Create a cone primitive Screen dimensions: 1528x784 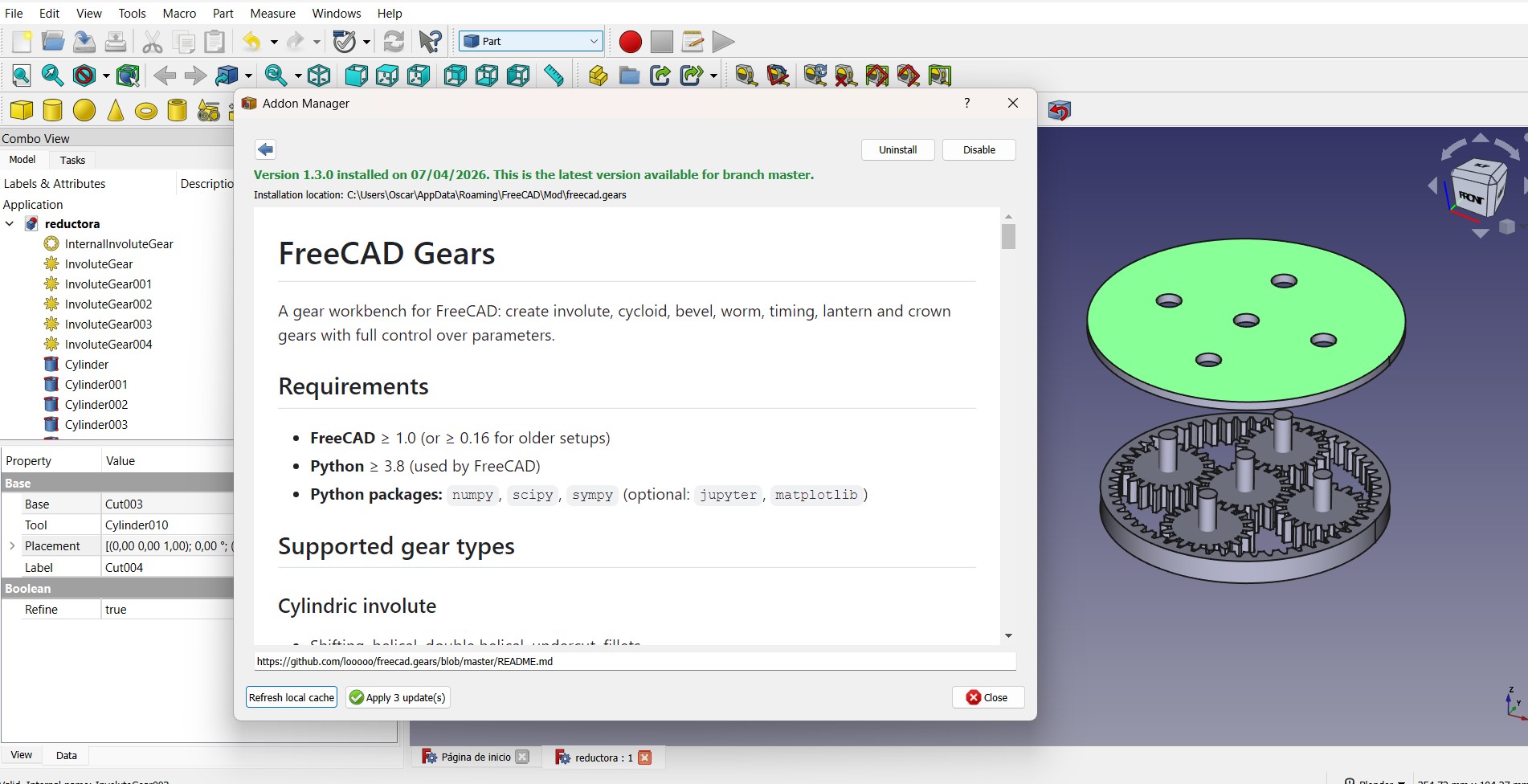tap(116, 110)
